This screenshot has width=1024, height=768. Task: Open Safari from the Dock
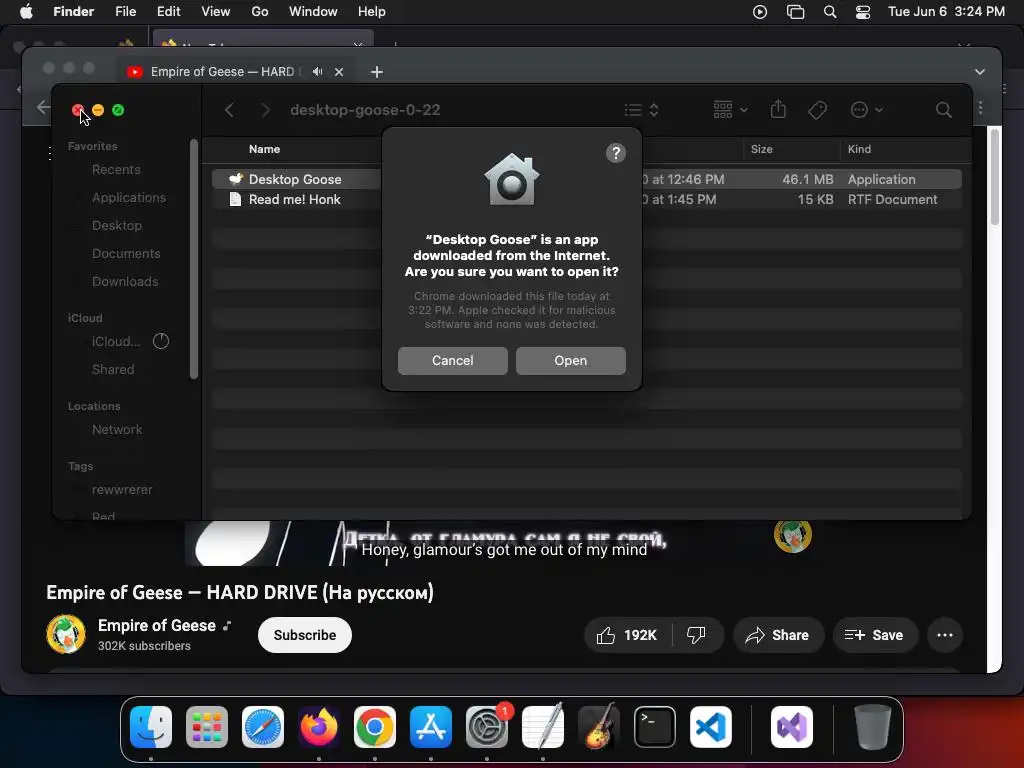(263, 727)
